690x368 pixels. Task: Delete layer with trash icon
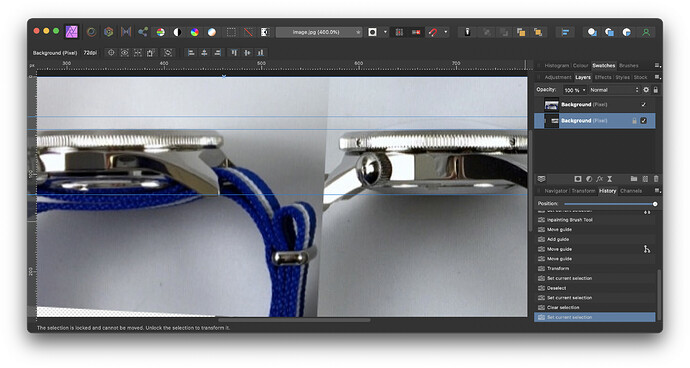click(x=656, y=179)
